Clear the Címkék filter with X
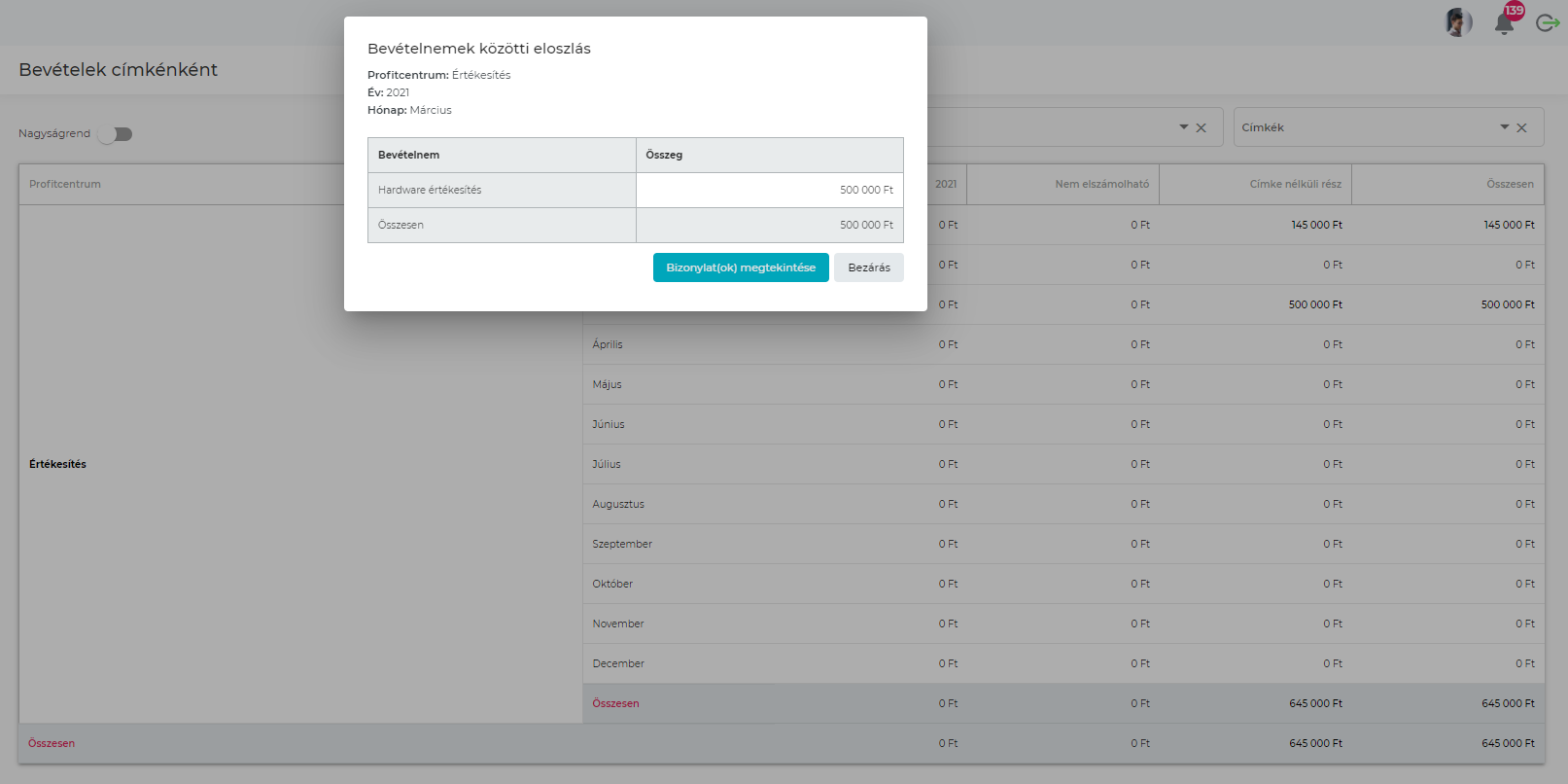Screen dimensions: 1568x784 pyautogui.click(x=1522, y=127)
